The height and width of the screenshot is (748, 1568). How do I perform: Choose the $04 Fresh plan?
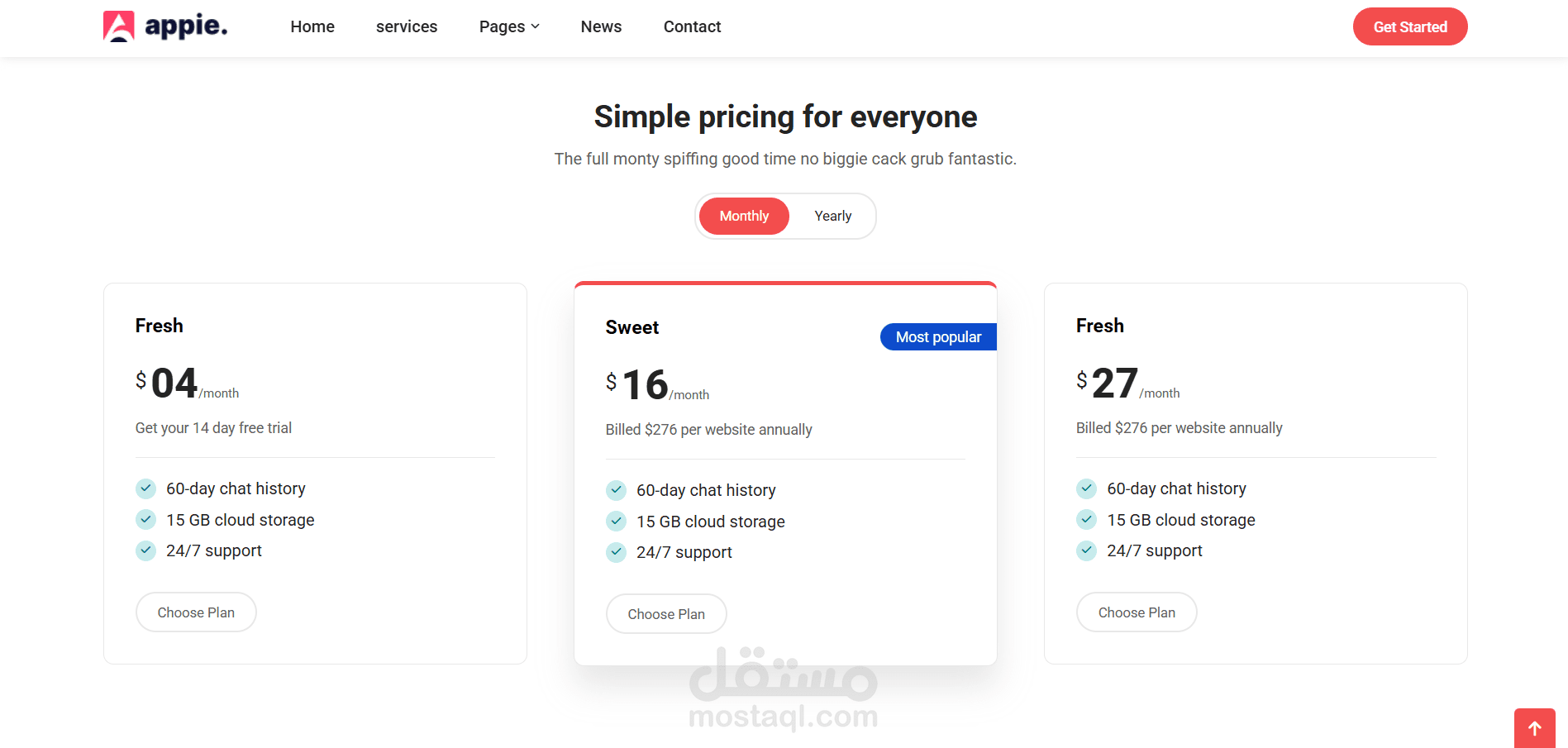pos(196,612)
